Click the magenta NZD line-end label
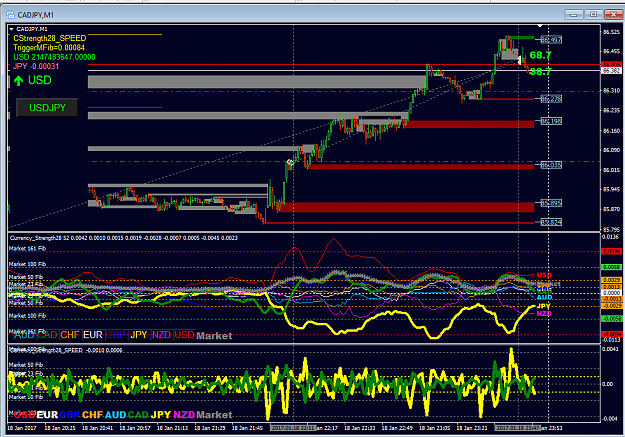This screenshot has height=437, width=625. coord(544,314)
